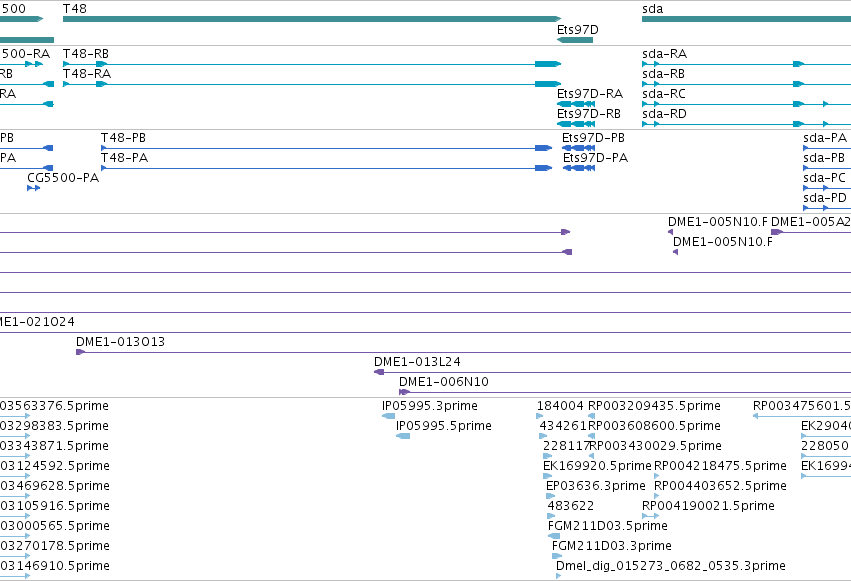The image size is (851, 581).
Task: Select the Ets97D-RA transcript label
Action: click(590, 94)
